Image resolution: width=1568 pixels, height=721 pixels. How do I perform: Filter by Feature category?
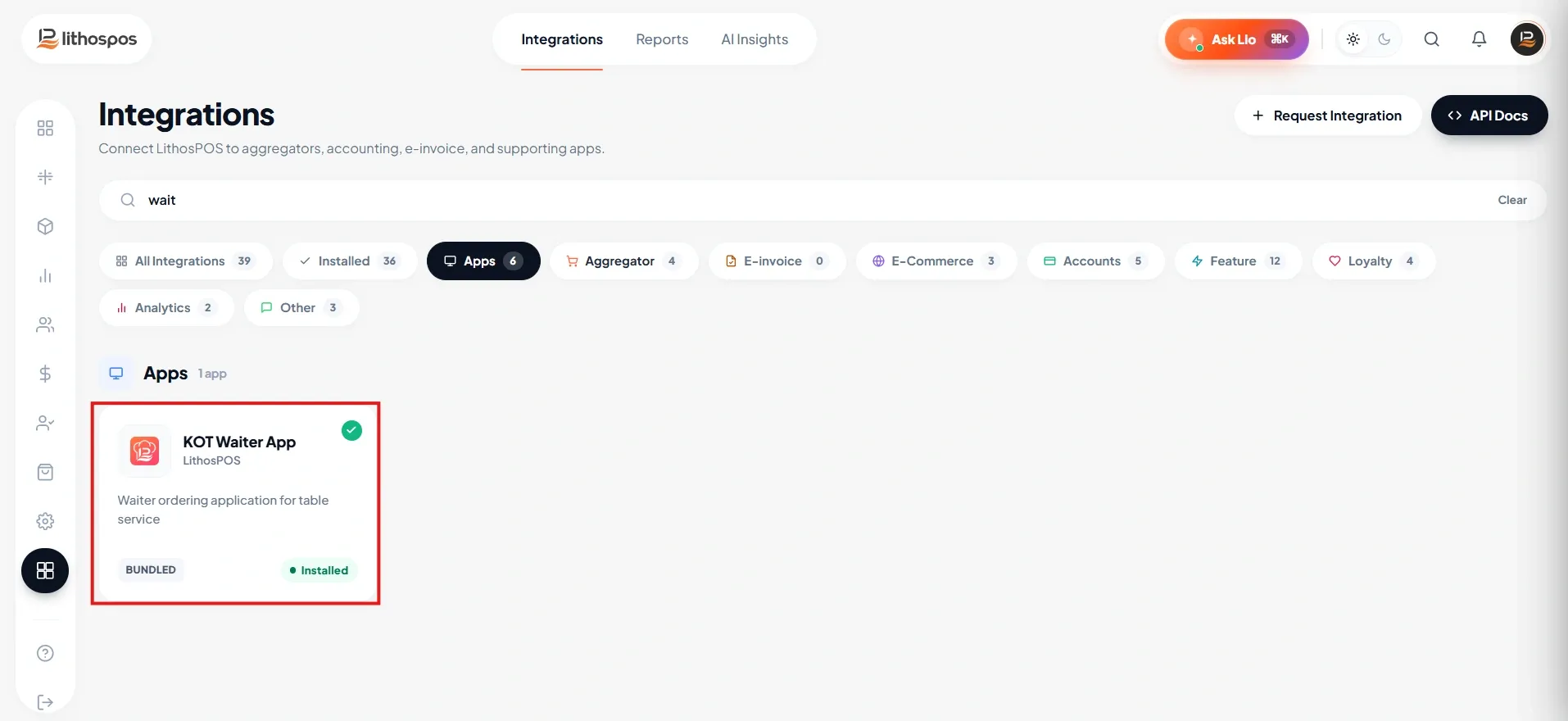(1238, 261)
